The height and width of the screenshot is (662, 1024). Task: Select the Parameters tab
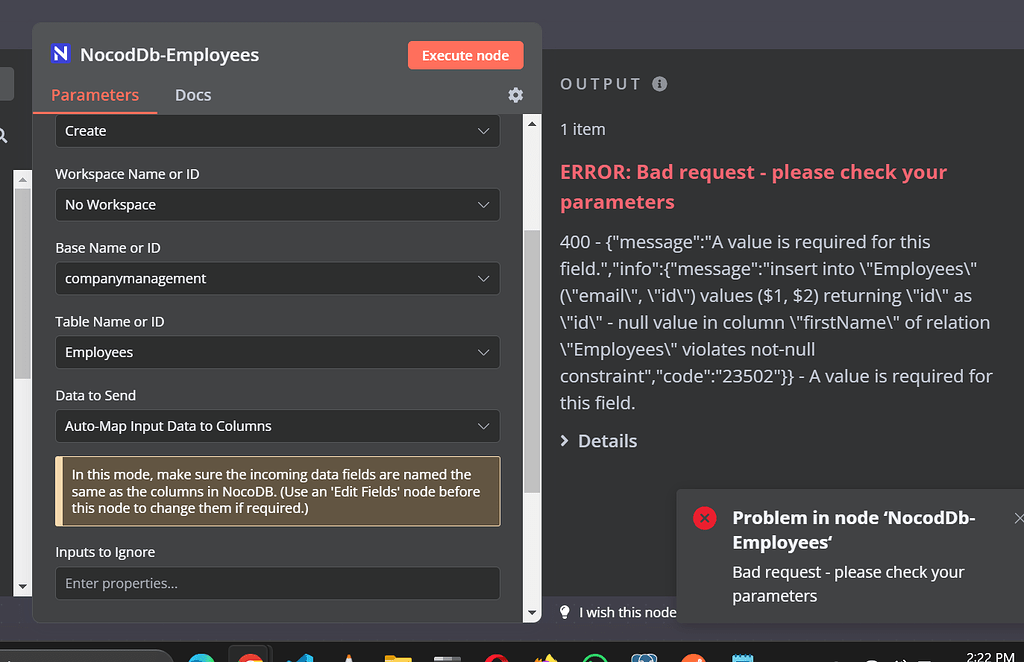coord(95,95)
